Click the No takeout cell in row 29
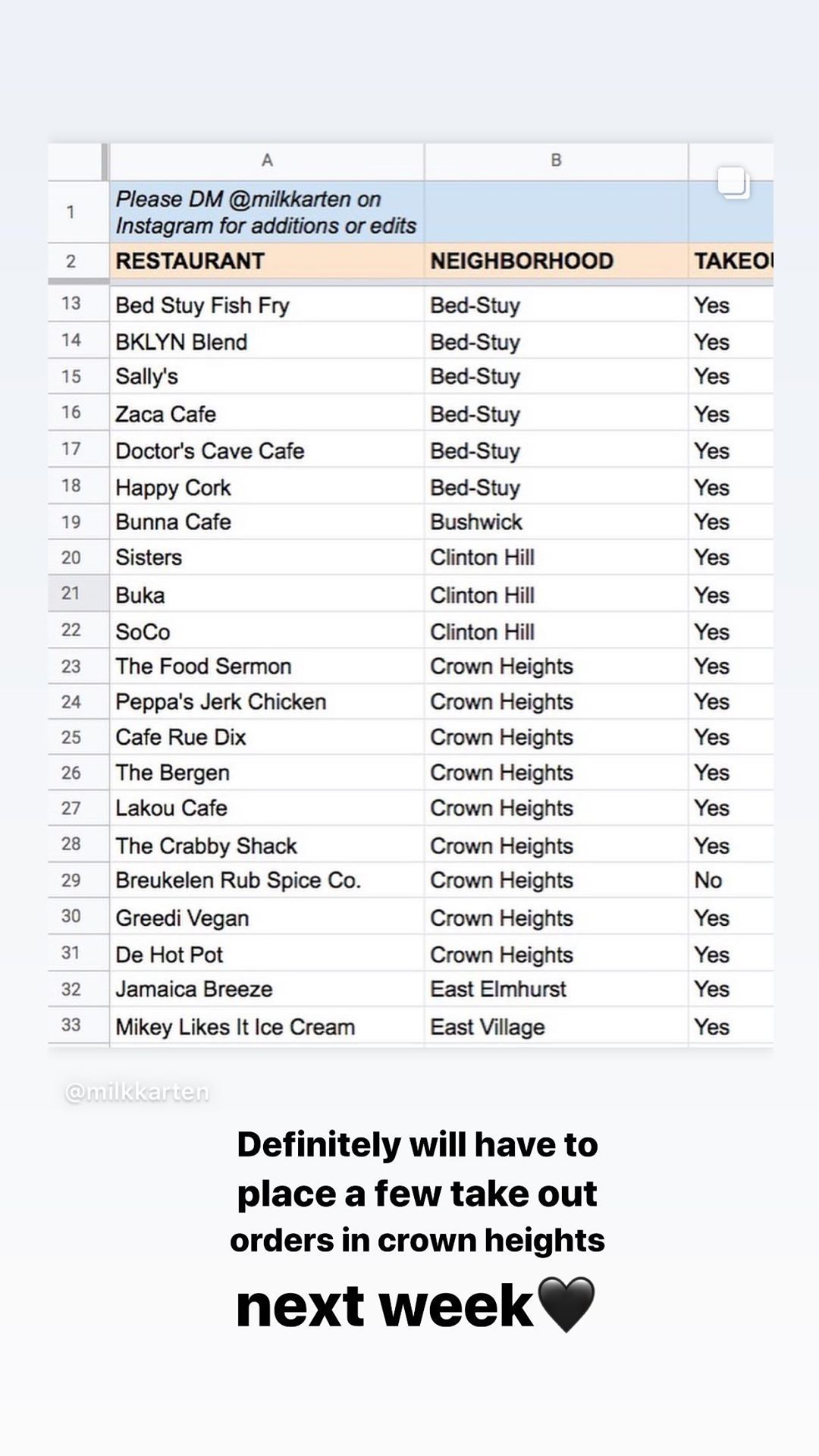The width and height of the screenshot is (819, 1456). pos(731,880)
